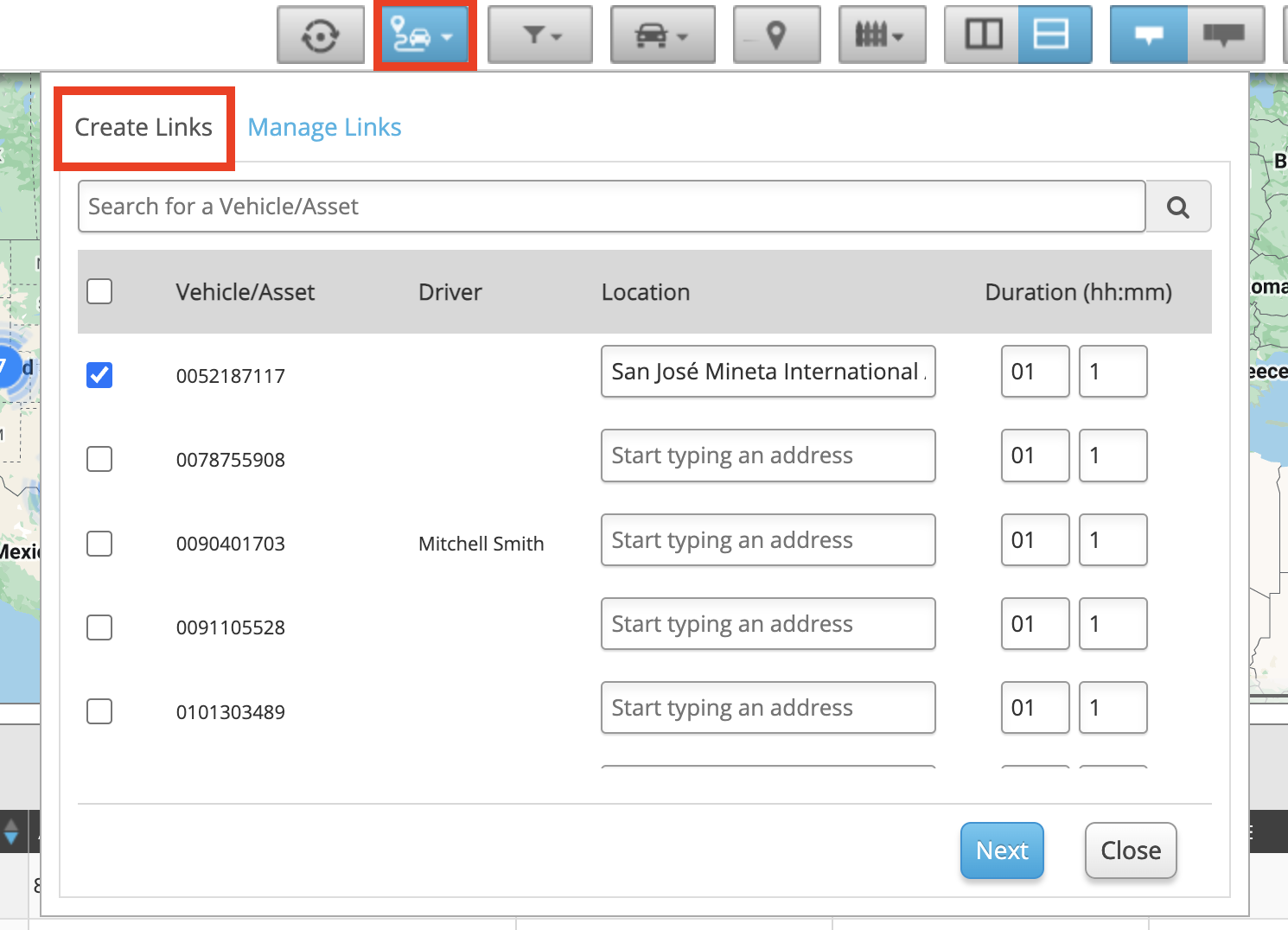Click the San José Mineta International location field

click(768, 372)
